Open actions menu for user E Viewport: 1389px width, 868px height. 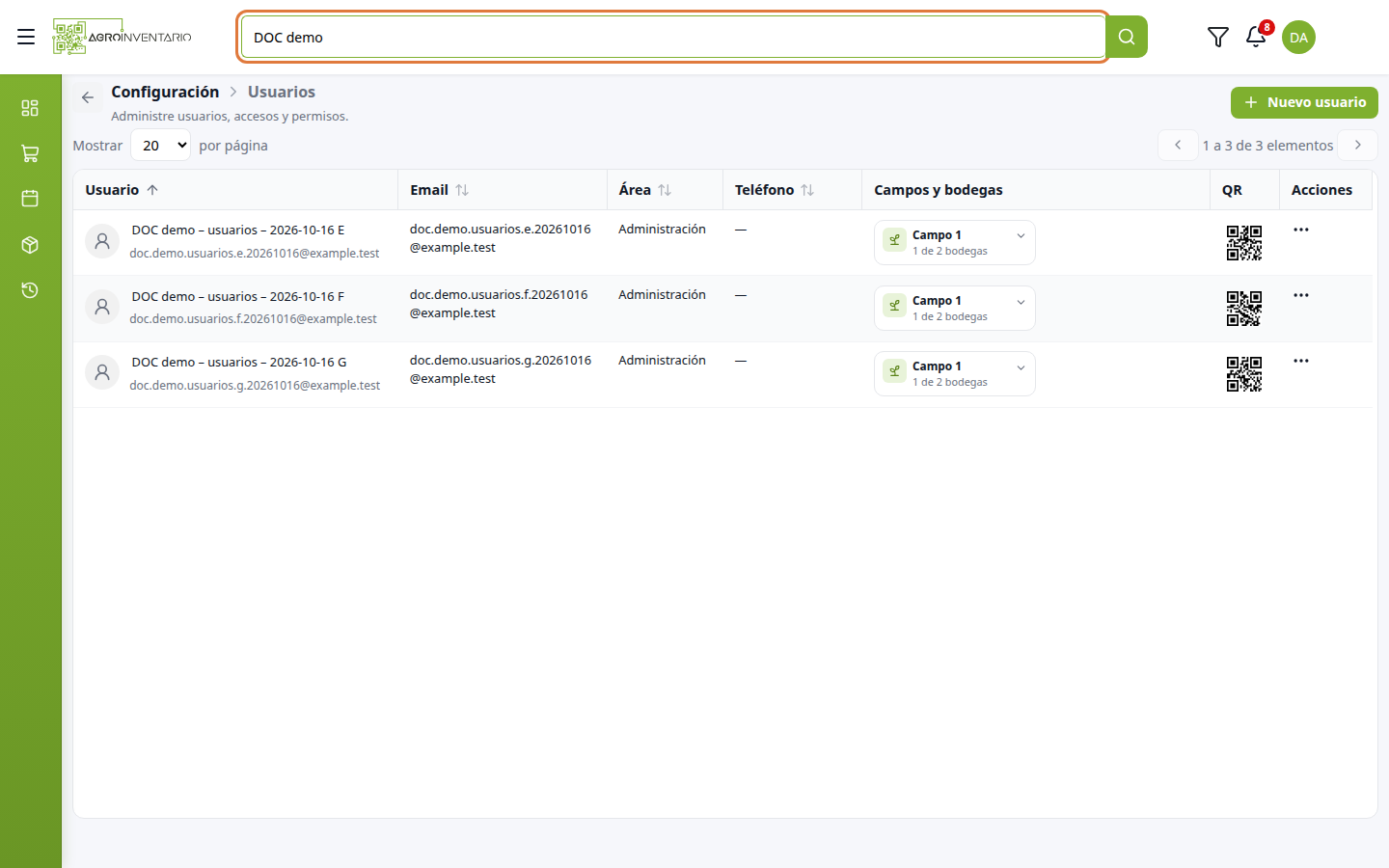tap(1301, 230)
